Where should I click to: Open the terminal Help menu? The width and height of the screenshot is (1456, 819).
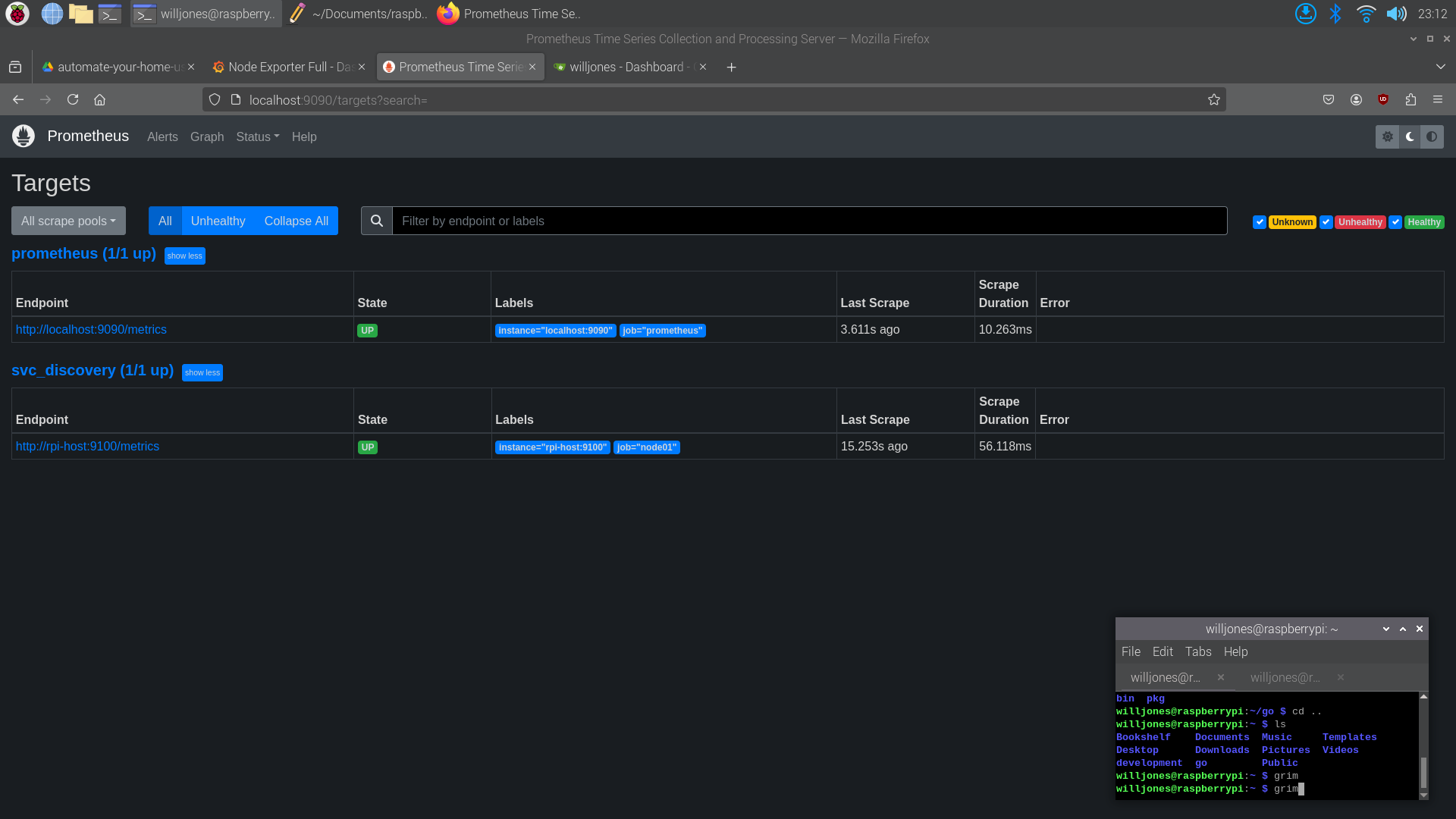[1235, 651]
